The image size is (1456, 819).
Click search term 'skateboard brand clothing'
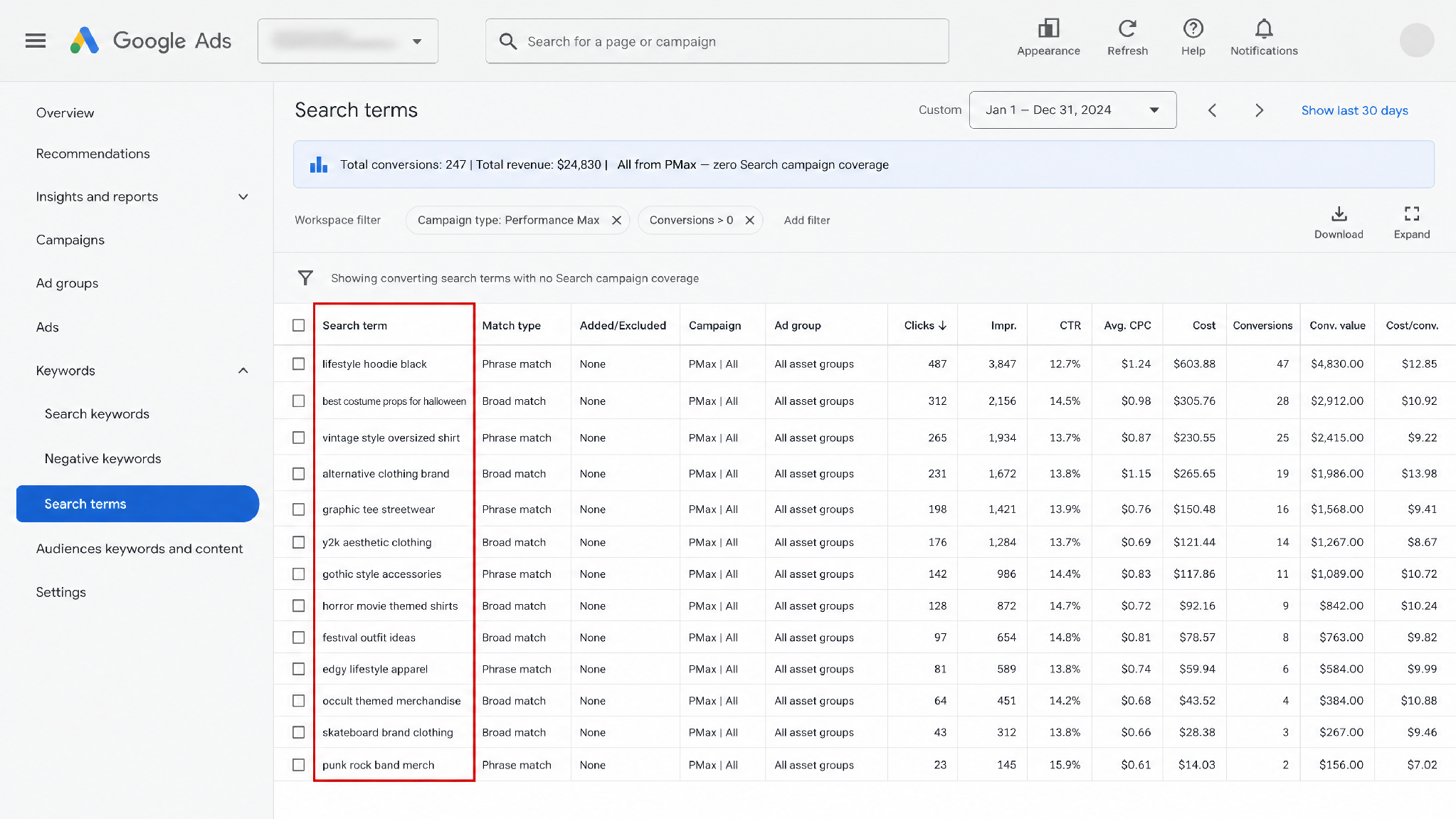[388, 732]
